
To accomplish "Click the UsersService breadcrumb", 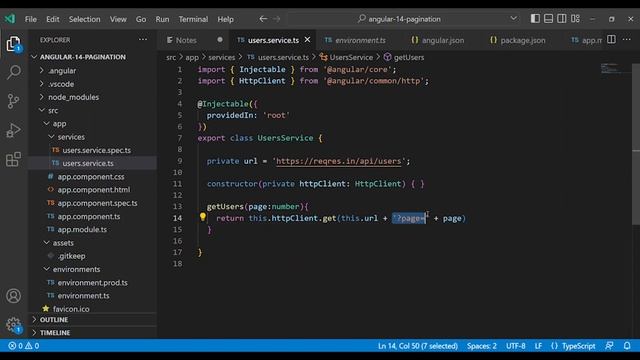I will click(x=346, y=57).
